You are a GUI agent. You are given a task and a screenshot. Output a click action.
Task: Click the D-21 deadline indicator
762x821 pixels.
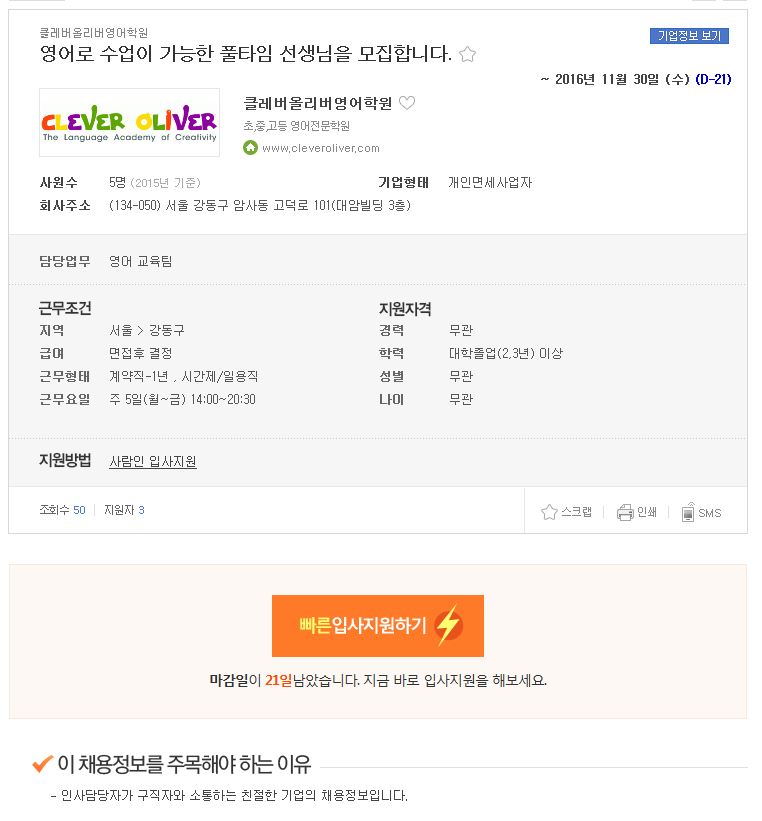pyautogui.click(x=713, y=79)
